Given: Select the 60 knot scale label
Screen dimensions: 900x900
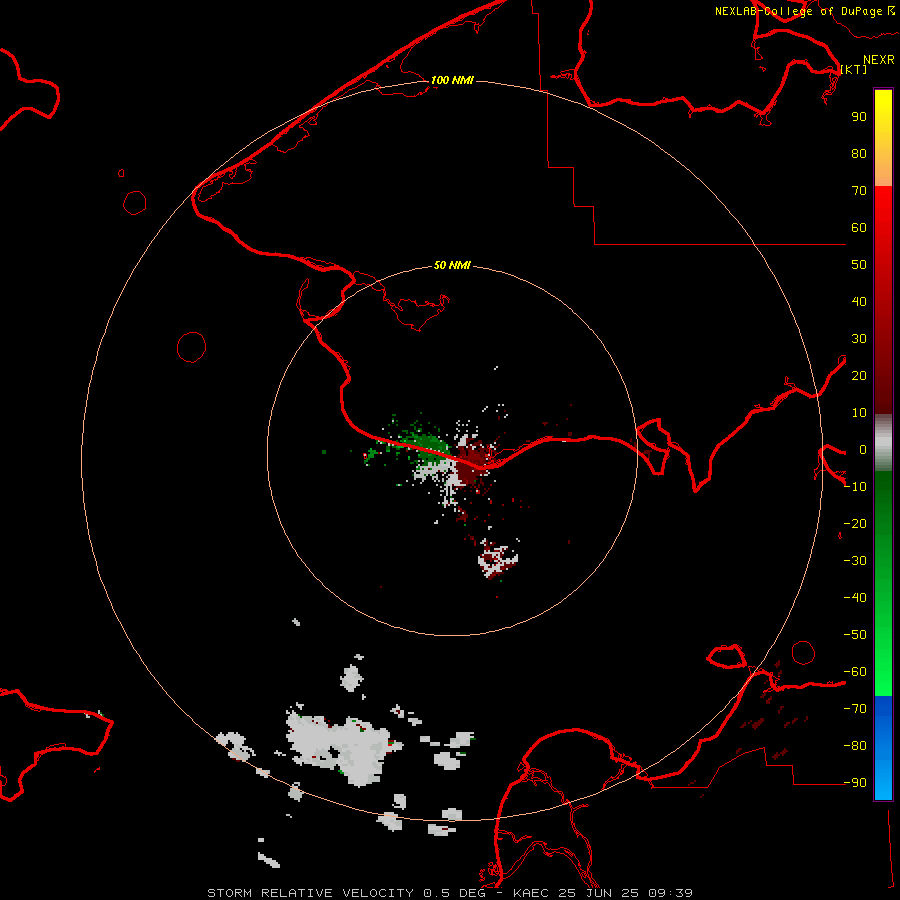Looking at the screenshot, I should [859, 228].
